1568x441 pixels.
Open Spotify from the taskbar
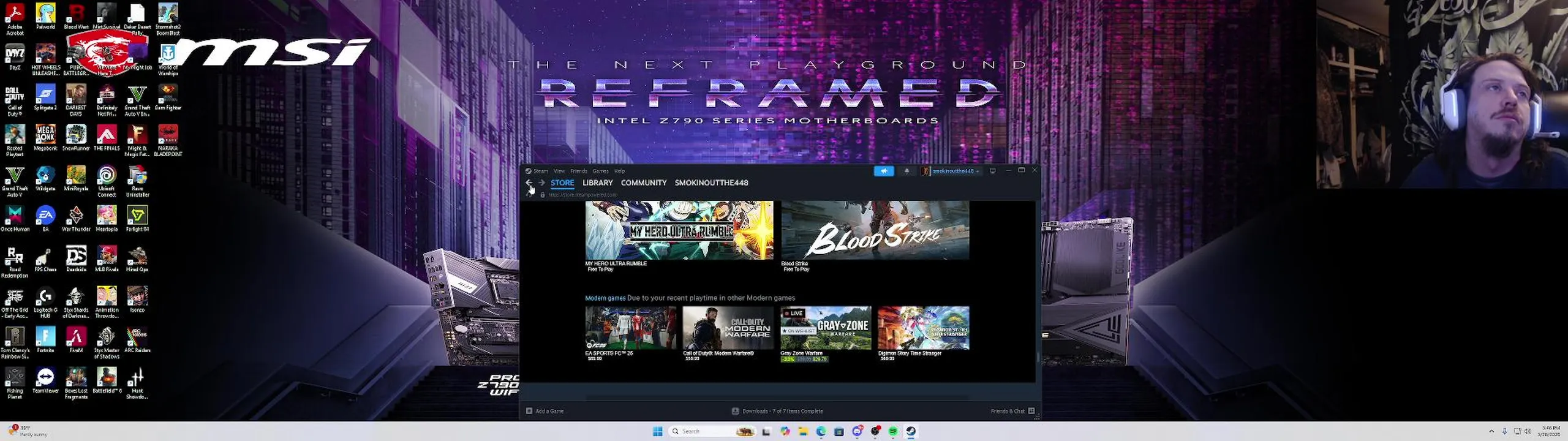tap(893, 431)
